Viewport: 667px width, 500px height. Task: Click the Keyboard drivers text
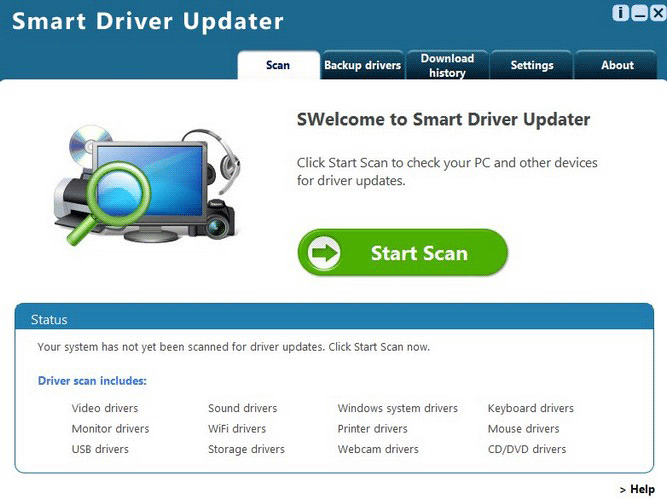(530, 409)
